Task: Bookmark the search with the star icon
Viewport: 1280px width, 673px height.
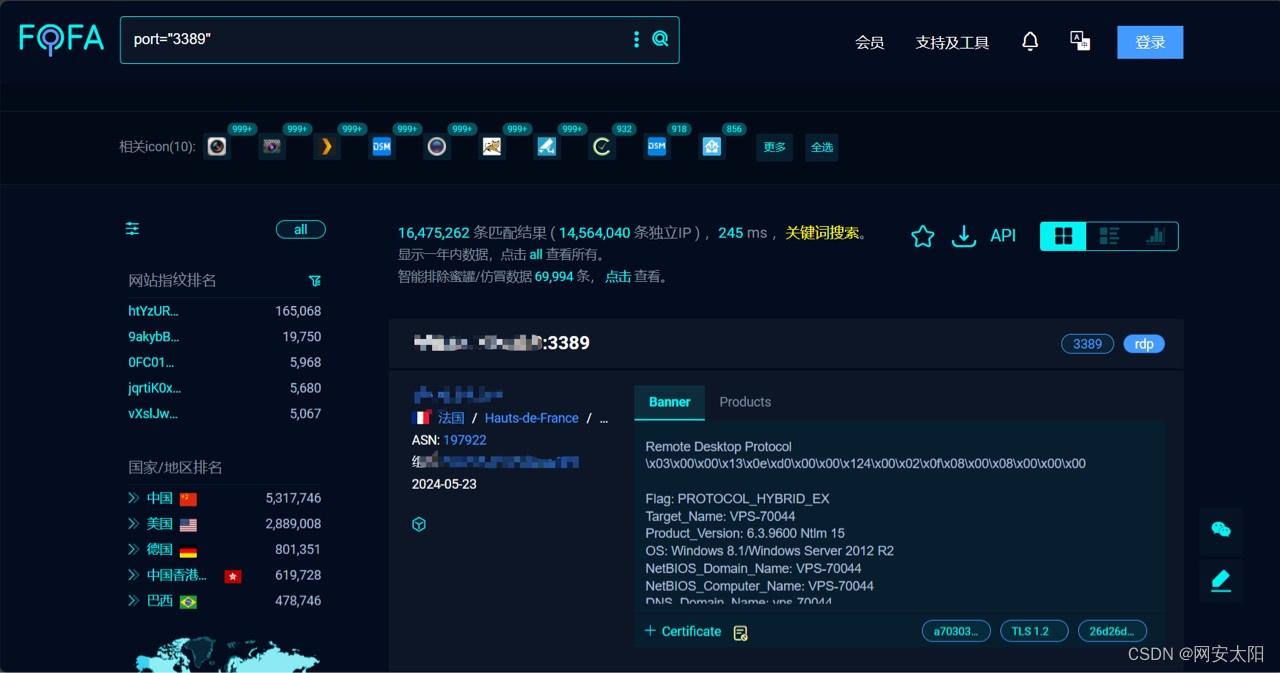Action: (923, 236)
